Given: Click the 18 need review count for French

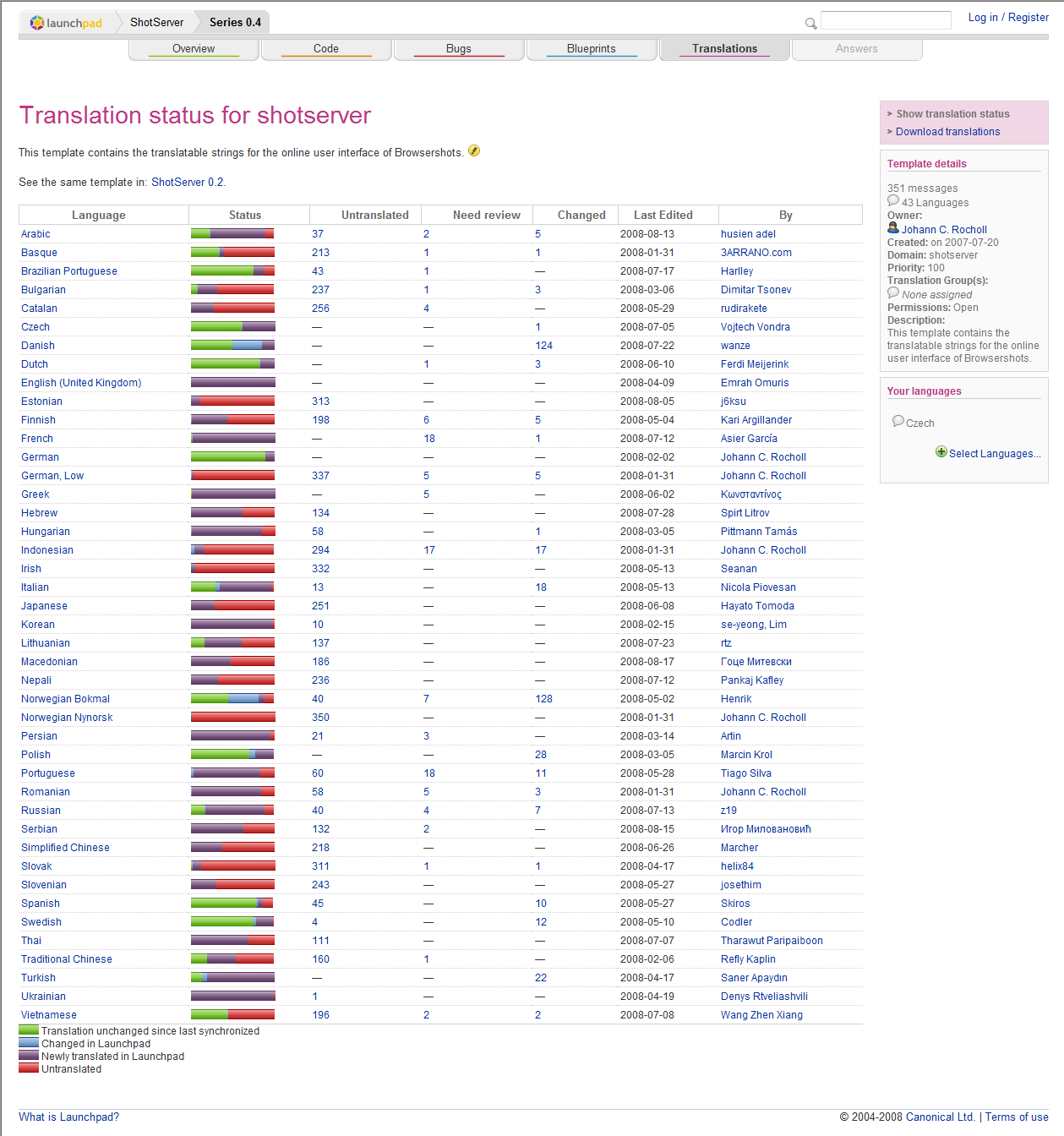Looking at the screenshot, I should pyautogui.click(x=429, y=439).
